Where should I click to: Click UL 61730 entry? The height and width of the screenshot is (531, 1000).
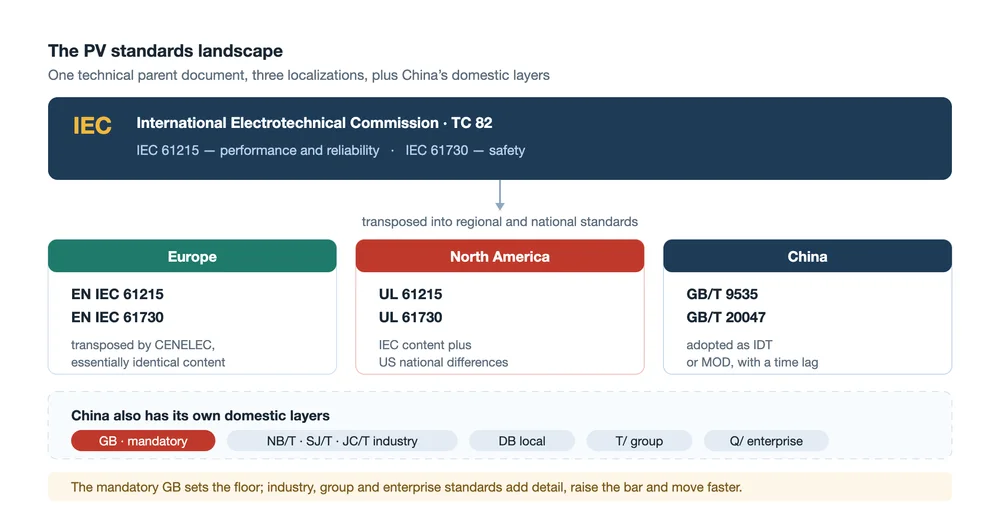pos(410,317)
